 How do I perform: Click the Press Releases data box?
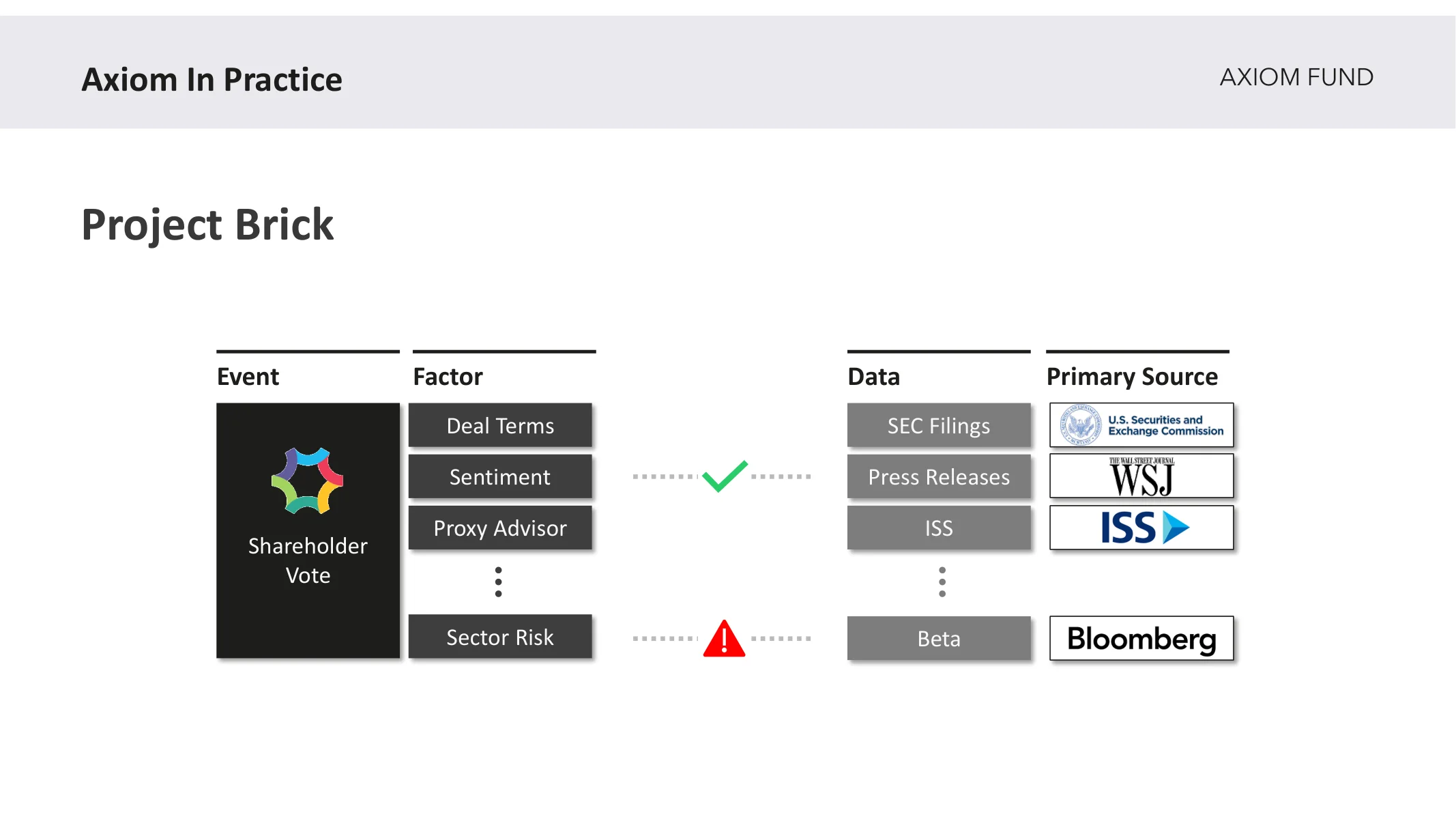(939, 476)
